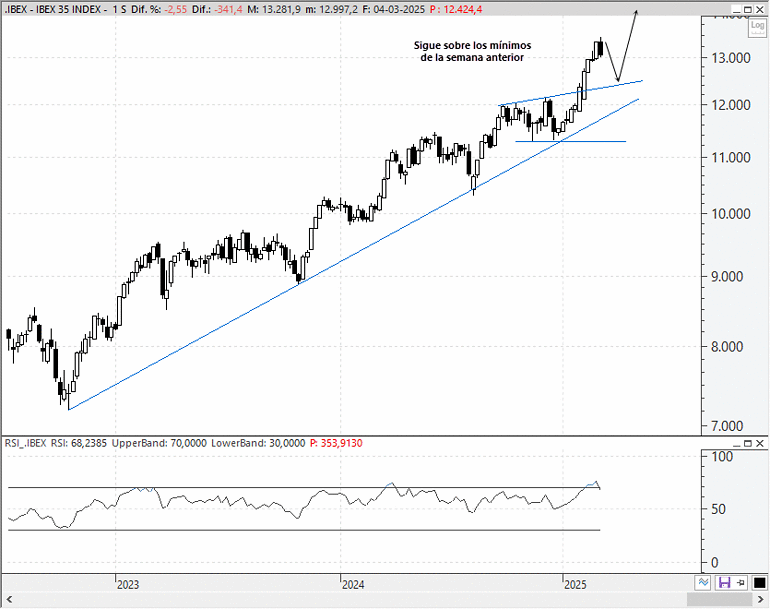Click the 2025 label on time axis
Image resolution: width=770 pixels, height=609 pixels.
click(575, 584)
